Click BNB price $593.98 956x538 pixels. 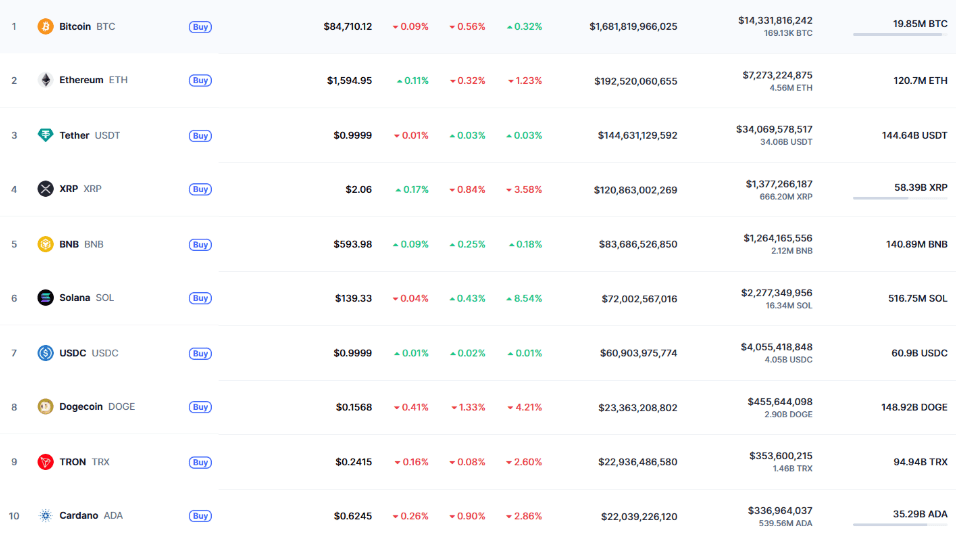coord(352,245)
